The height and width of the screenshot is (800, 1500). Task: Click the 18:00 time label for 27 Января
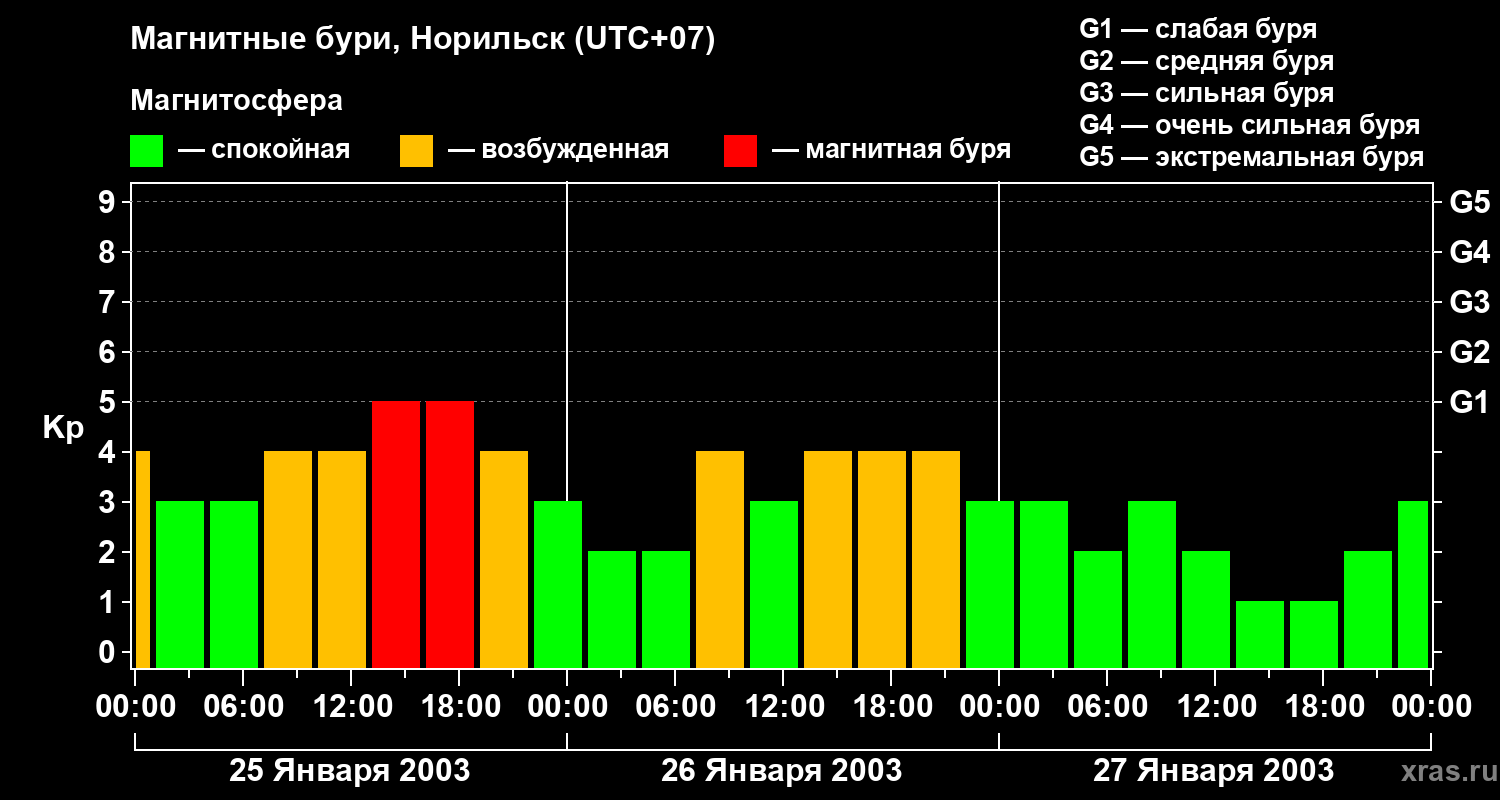1323,707
